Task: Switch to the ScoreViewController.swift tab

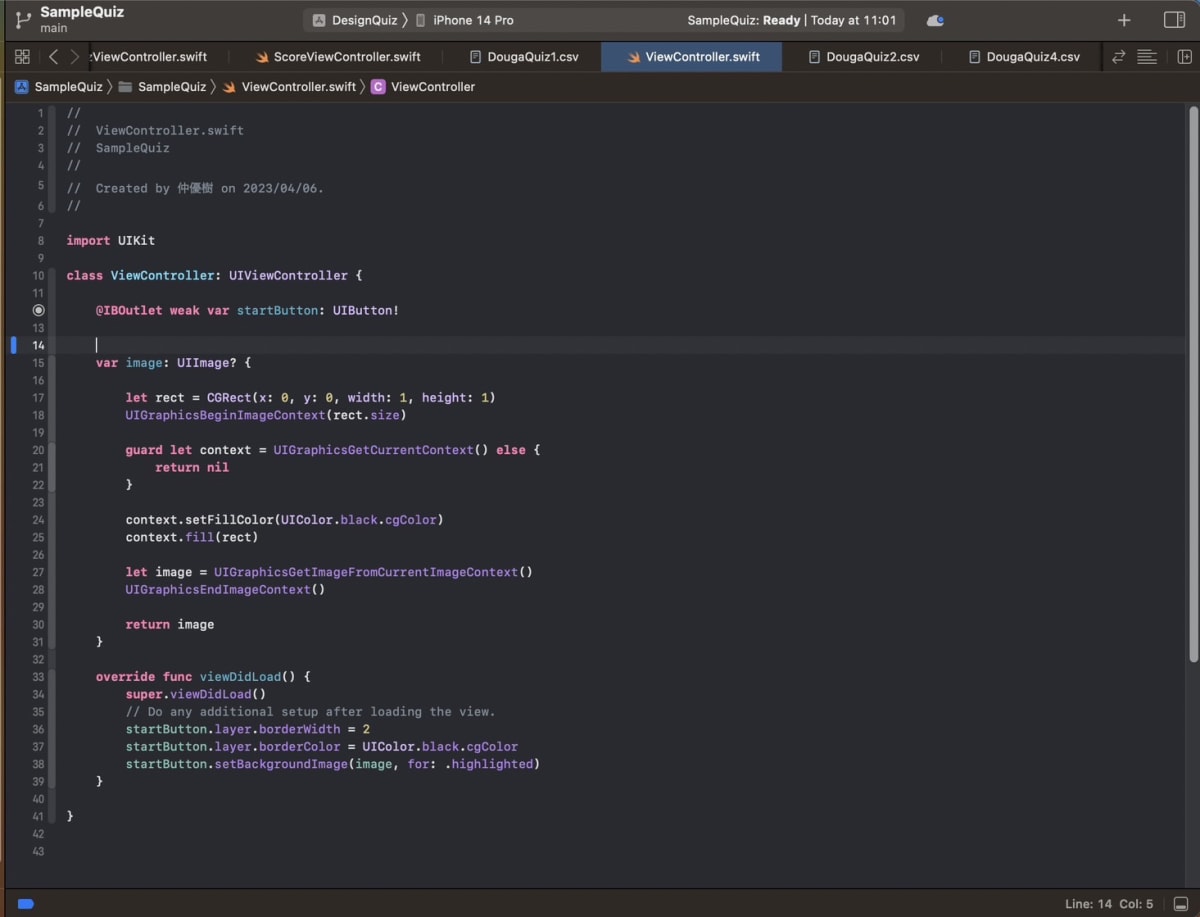Action: (x=338, y=57)
